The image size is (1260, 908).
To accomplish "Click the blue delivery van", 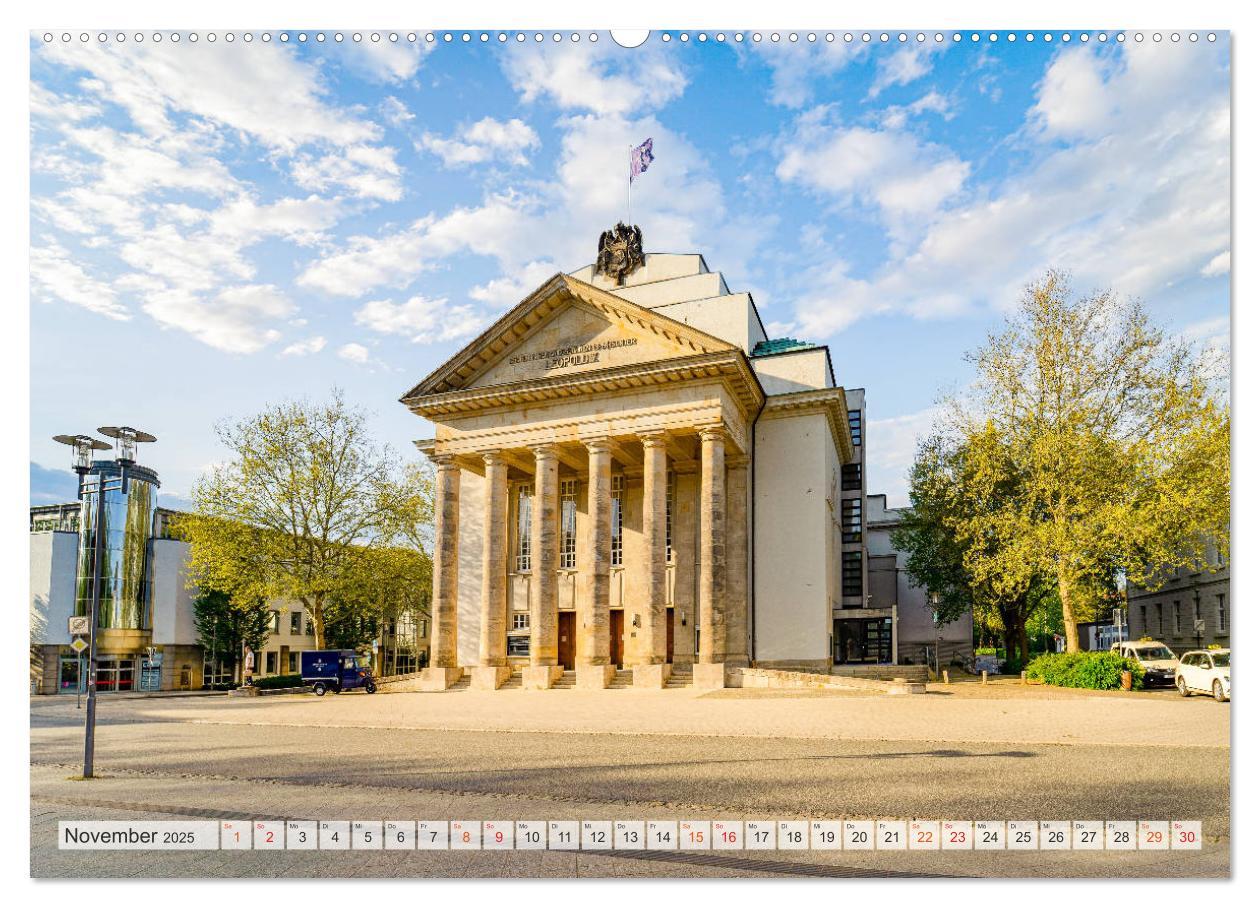I will point(338,672).
